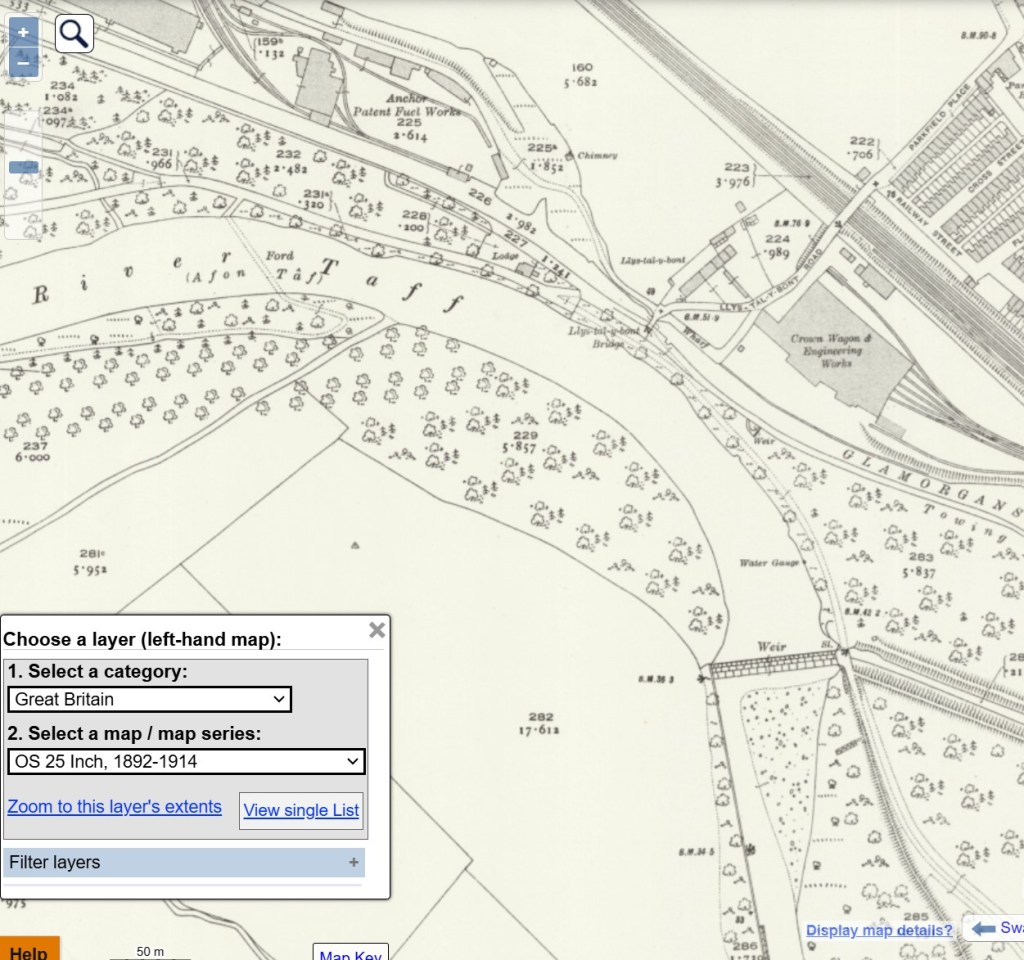Open the Map Key button
The height and width of the screenshot is (960, 1024).
tap(350, 952)
